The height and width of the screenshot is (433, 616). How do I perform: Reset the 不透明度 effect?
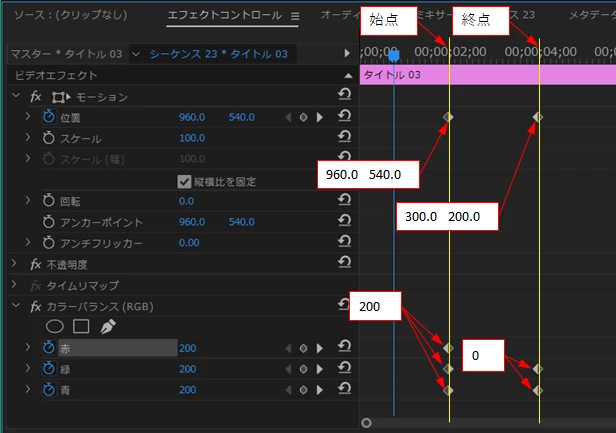(x=344, y=262)
